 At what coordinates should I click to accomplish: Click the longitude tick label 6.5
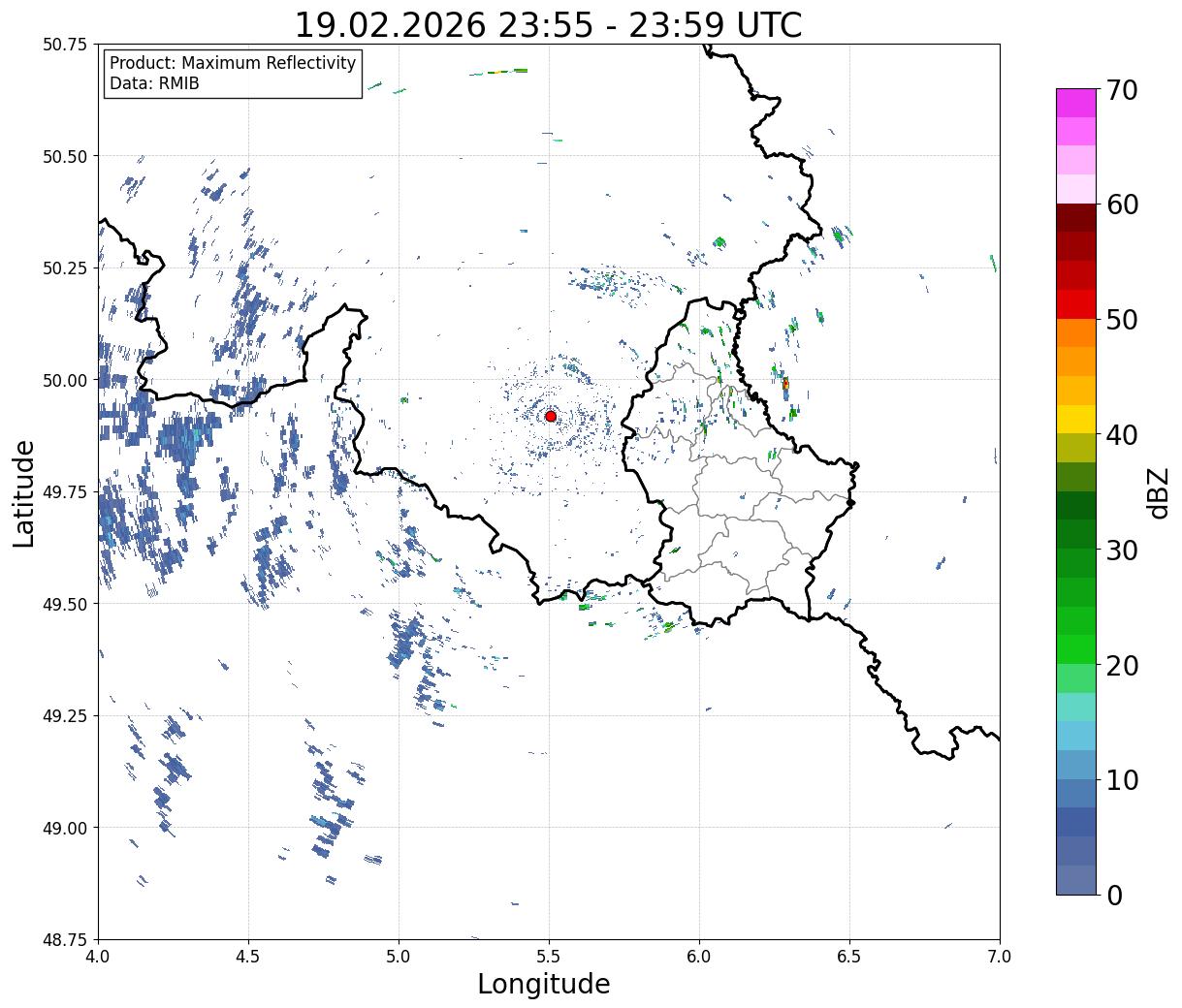[x=849, y=957]
